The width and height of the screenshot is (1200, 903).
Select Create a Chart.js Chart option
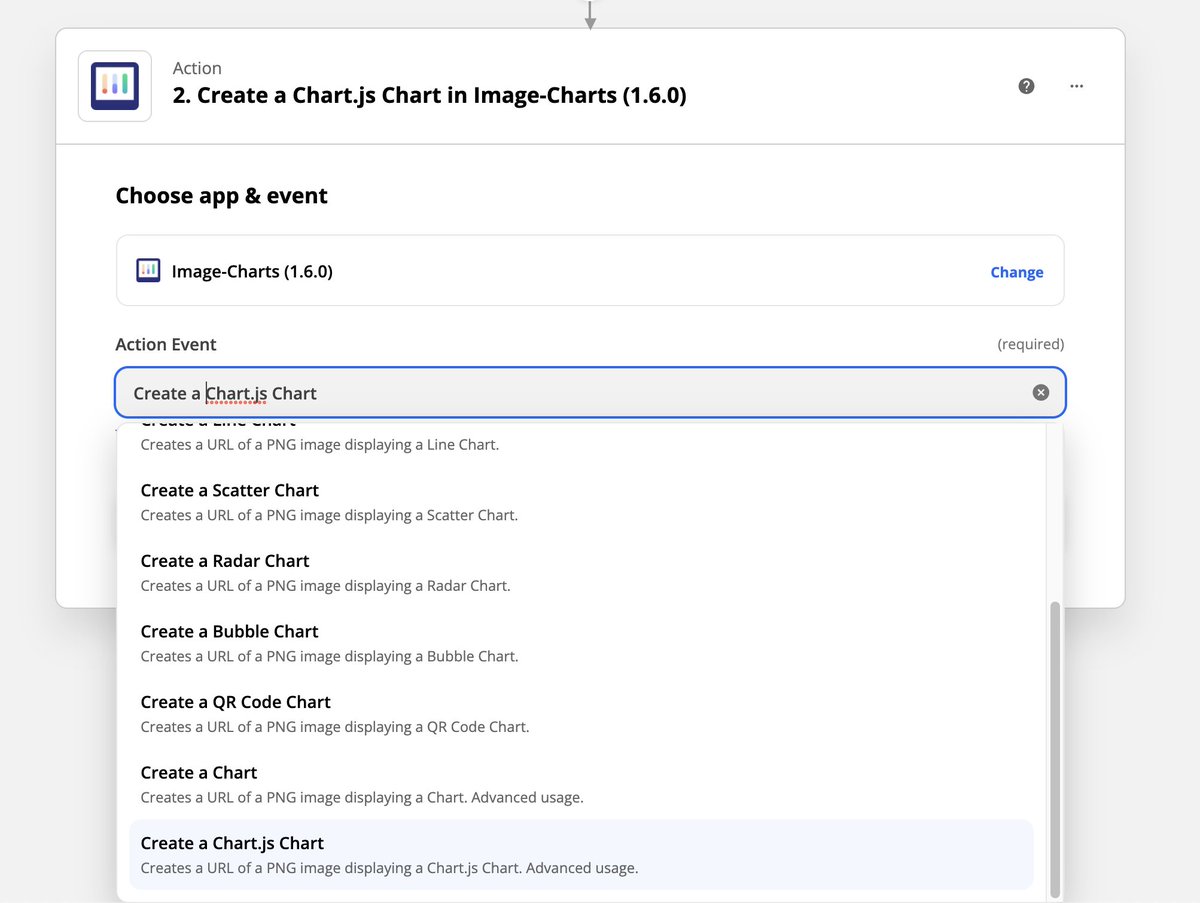point(581,854)
